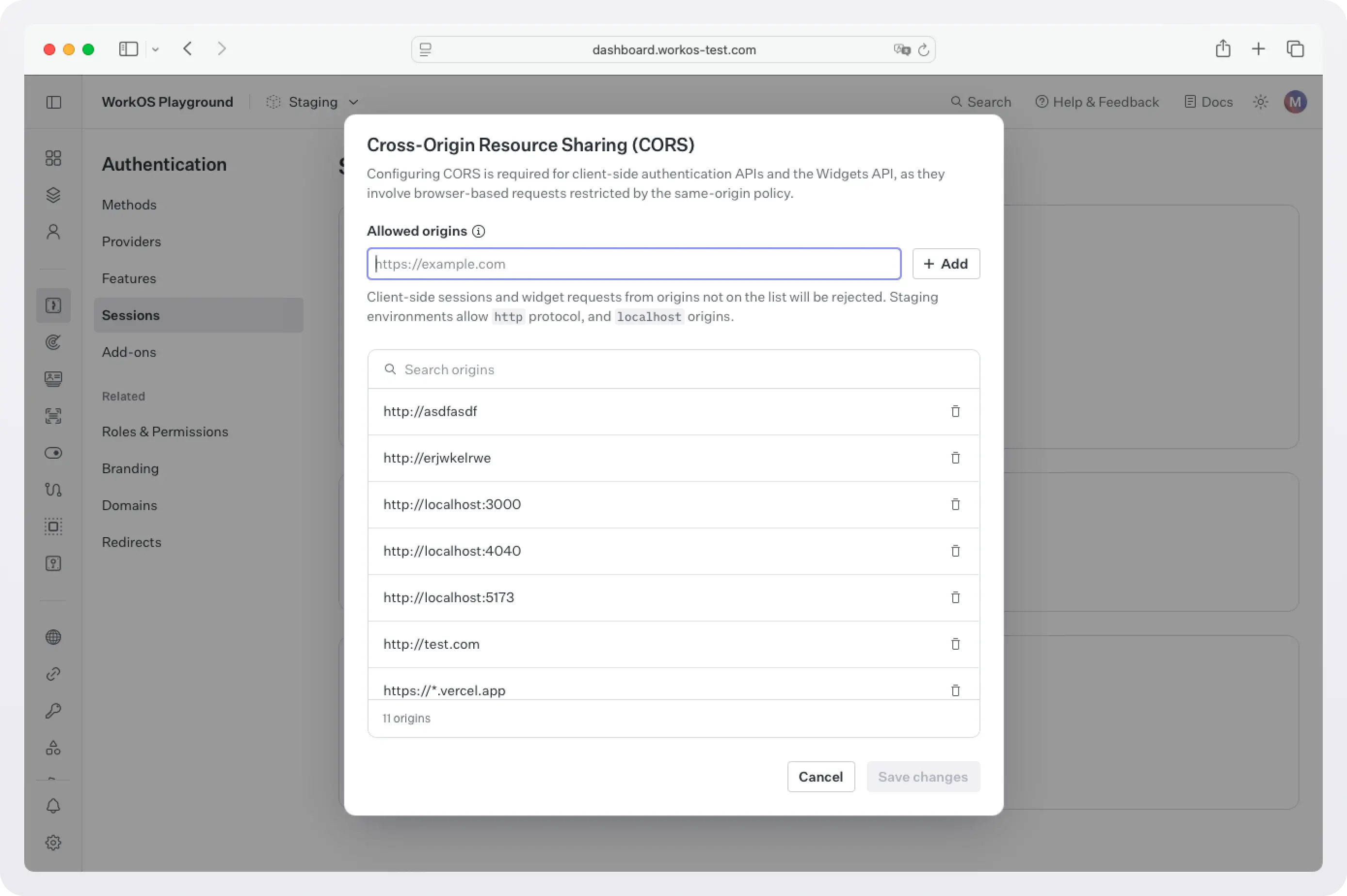Toggle light mode with the sun icon
This screenshot has height=896, width=1347.
click(1260, 102)
